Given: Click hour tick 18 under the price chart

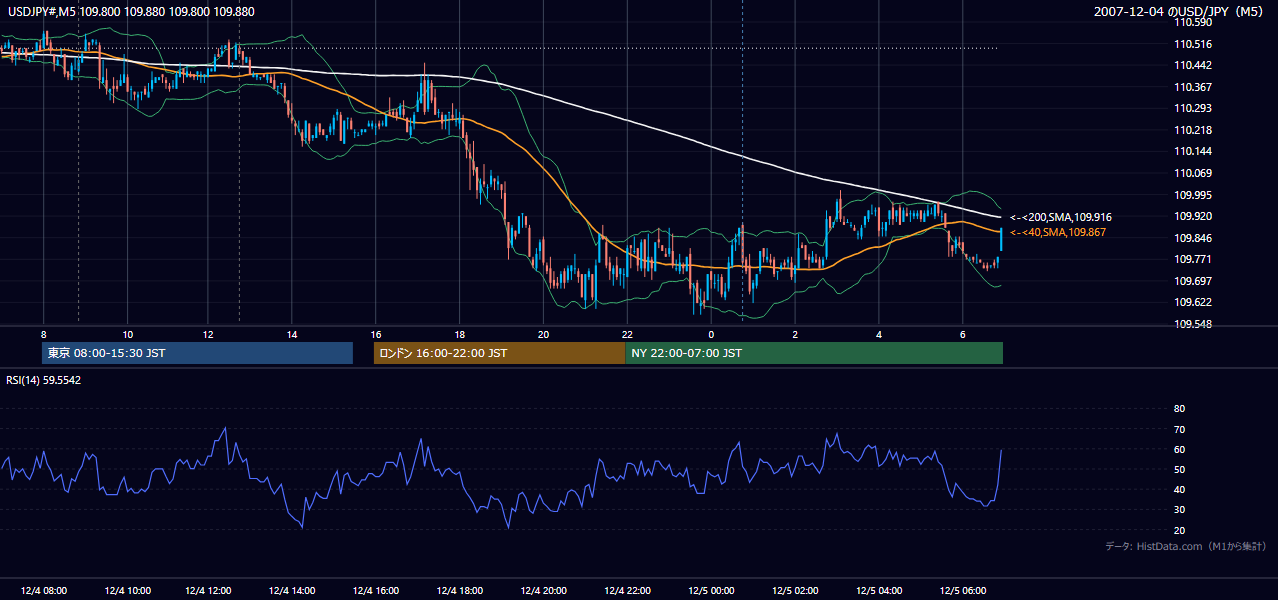Looking at the screenshot, I should pos(460,334).
